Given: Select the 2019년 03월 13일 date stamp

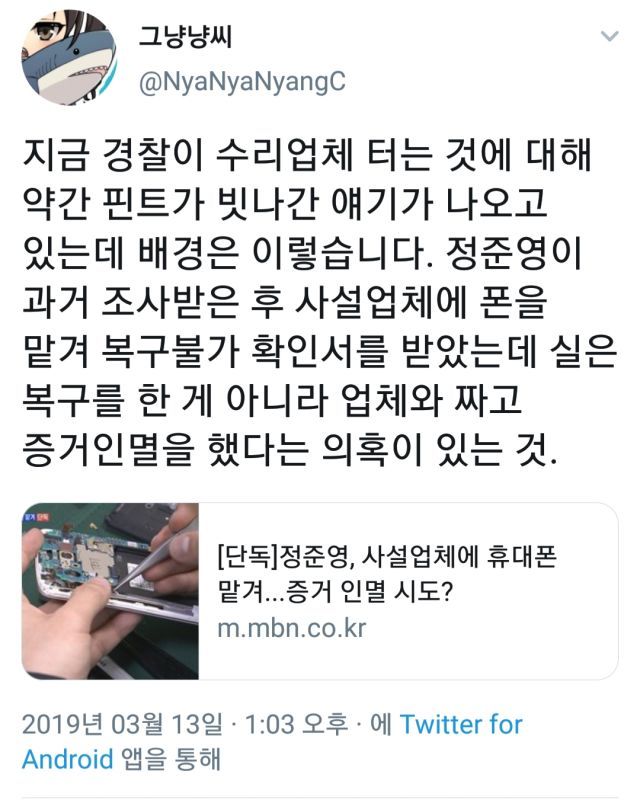Looking at the screenshot, I should [x=122, y=724].
